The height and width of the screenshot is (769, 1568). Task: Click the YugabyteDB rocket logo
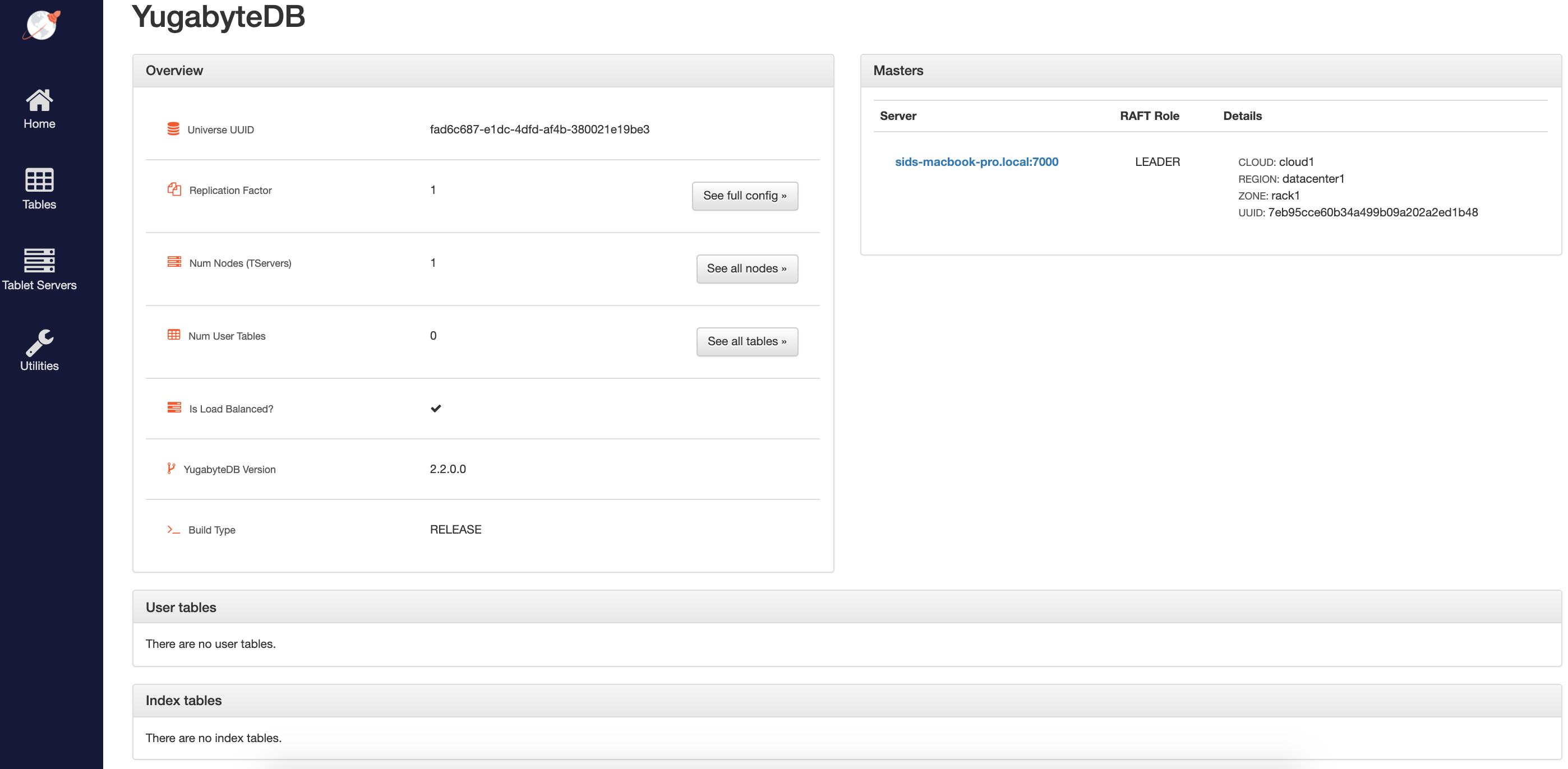point(41,25)
